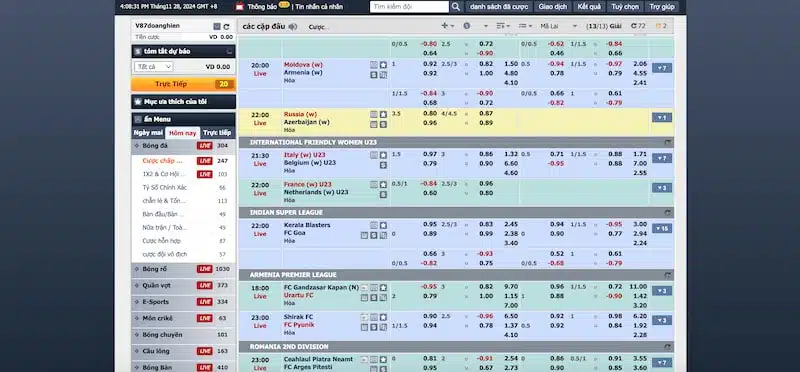Expand more bets for Italy (w) U23

pos(662,158)
